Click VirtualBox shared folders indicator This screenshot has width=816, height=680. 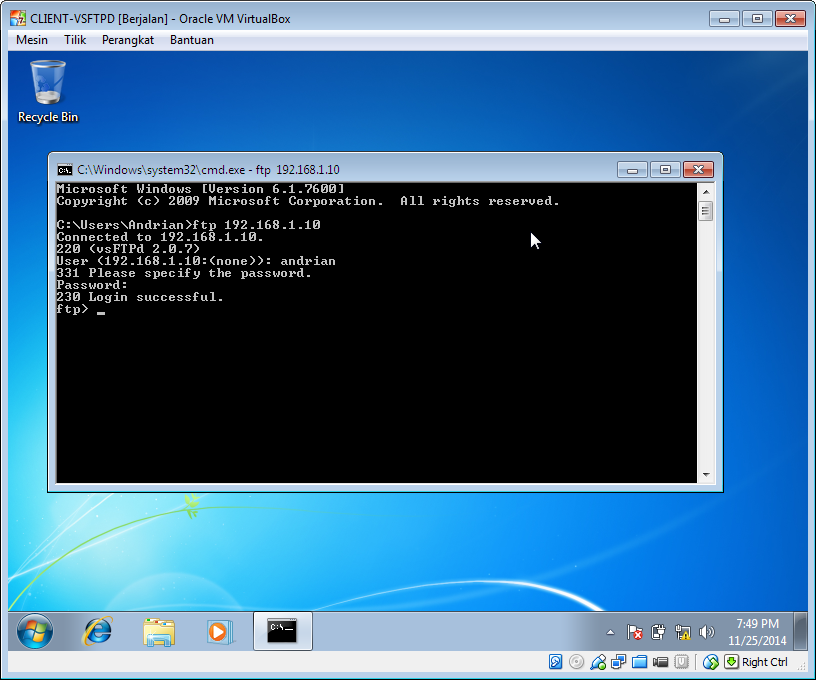[x=640, y=662]
